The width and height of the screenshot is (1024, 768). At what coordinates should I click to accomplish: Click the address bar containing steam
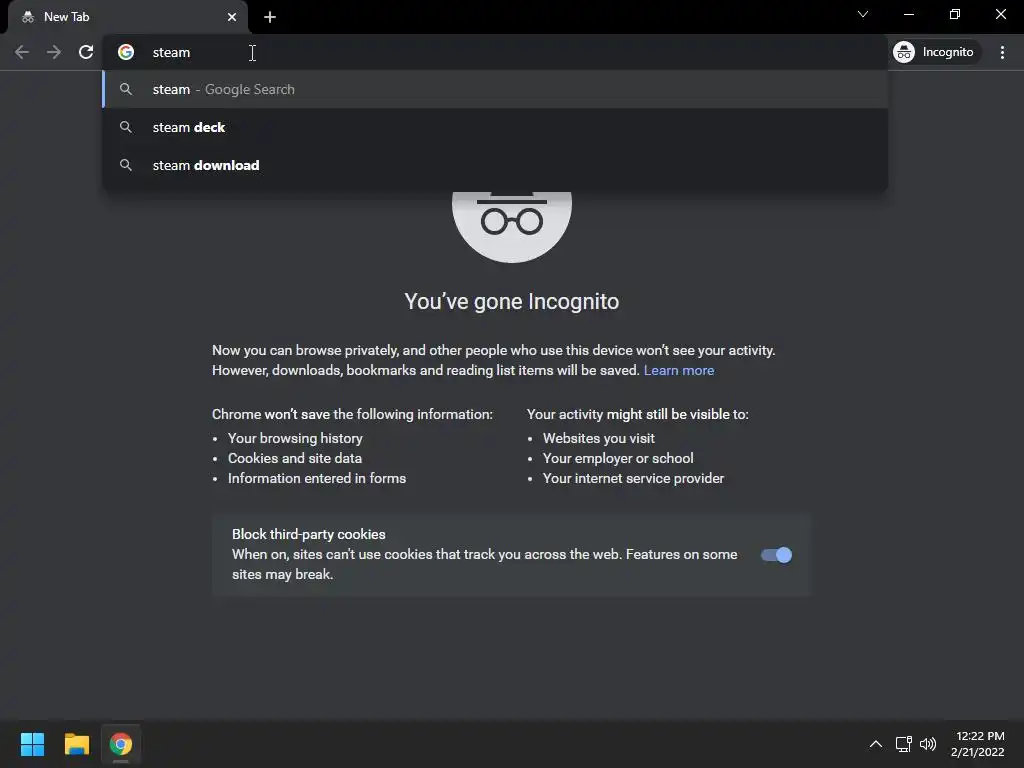[495, 52]
